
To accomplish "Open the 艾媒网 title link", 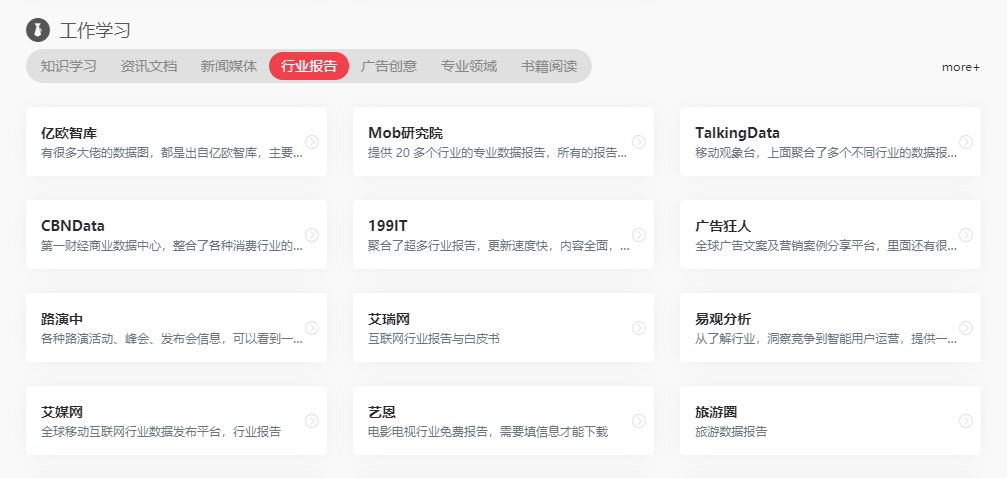I will coord(62,412).
